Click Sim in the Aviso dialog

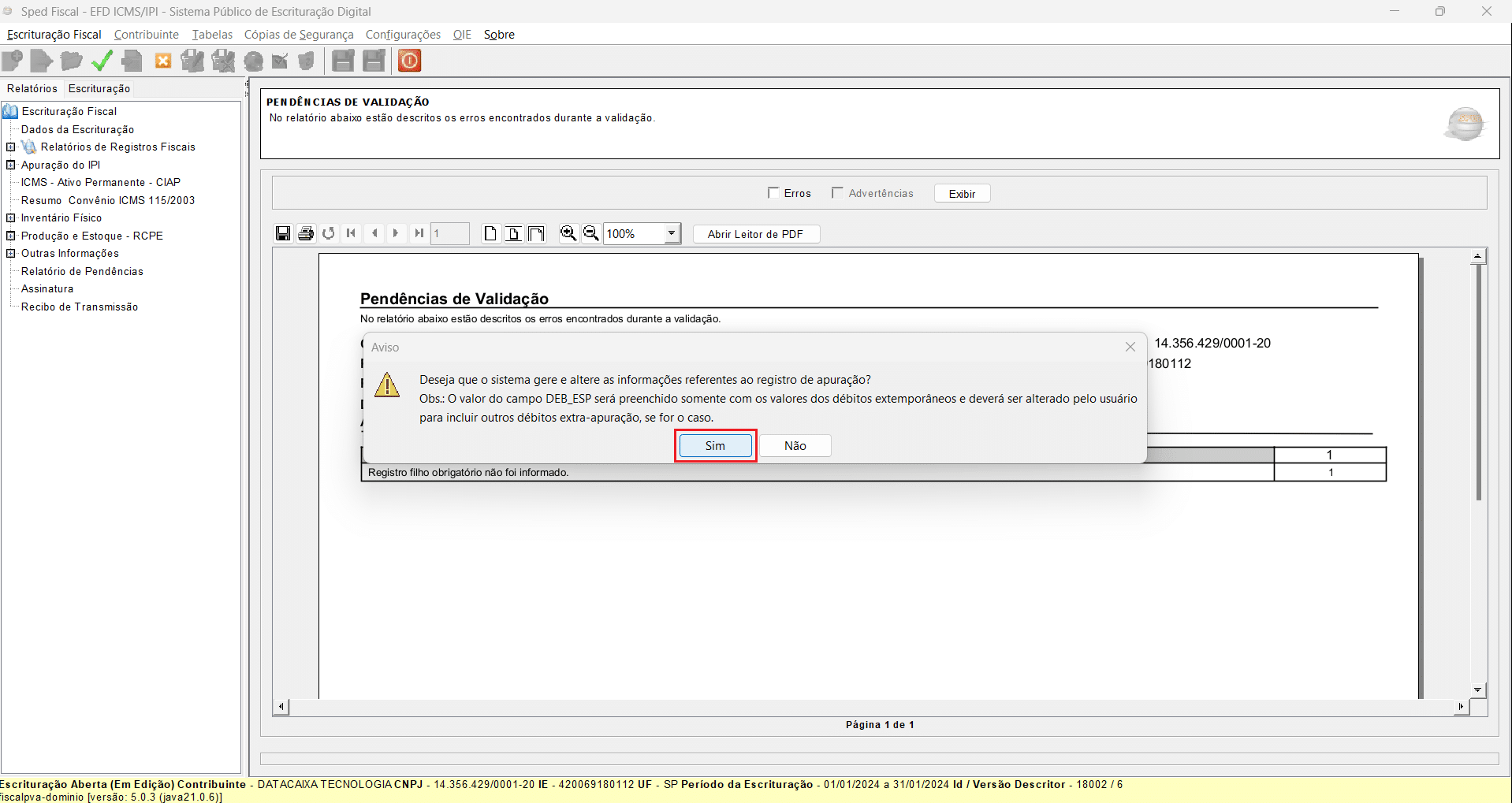click(715, 446)
